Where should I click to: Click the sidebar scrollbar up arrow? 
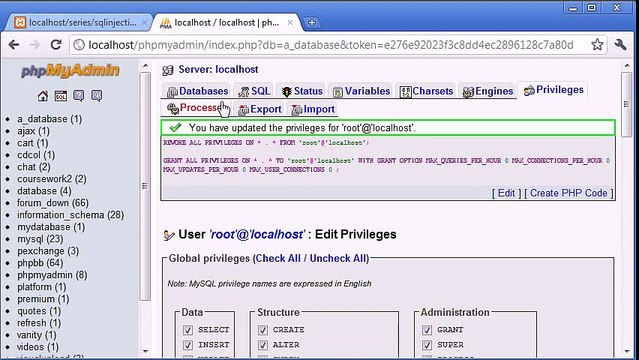coord(145,66)
